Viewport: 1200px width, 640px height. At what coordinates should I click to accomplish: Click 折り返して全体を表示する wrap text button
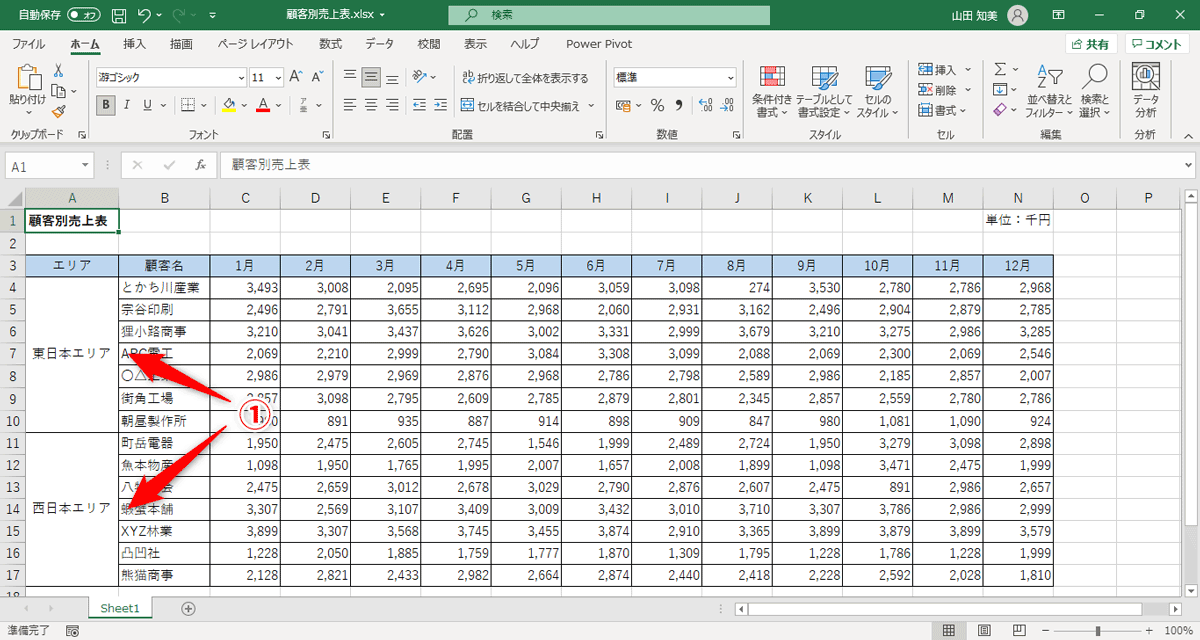click(x=525, y=77)
